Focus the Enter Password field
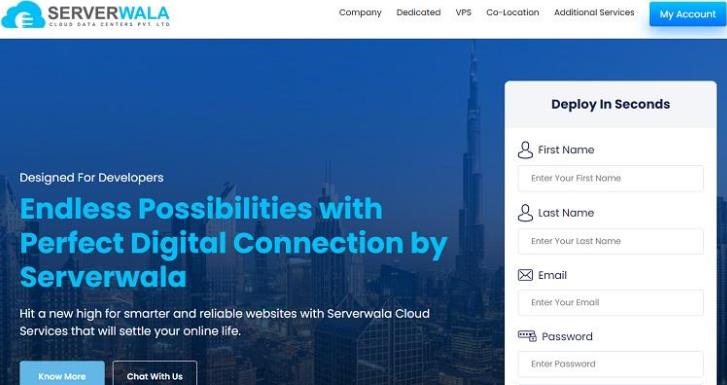 coord(611,364)
